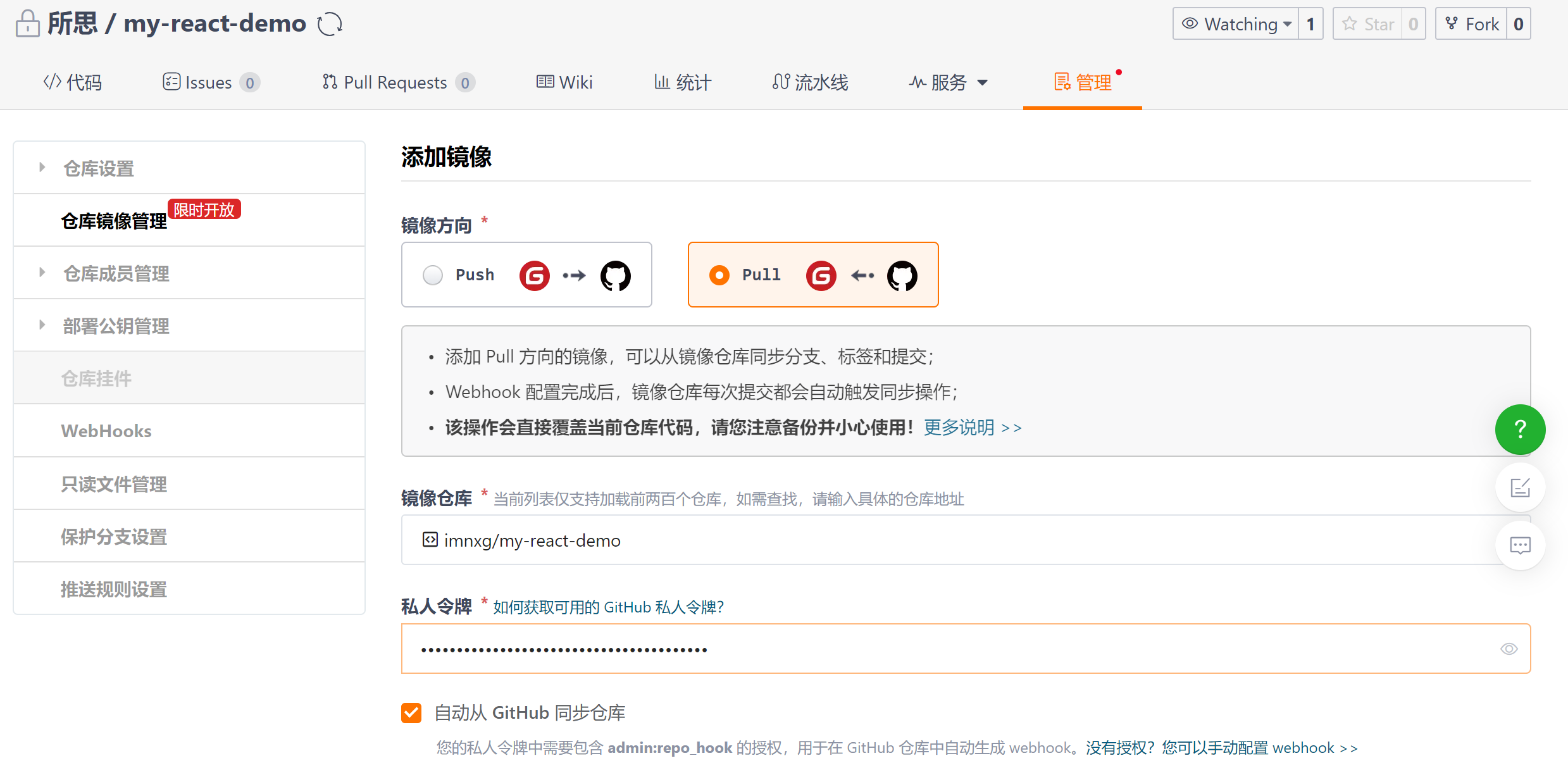The image size is (1568, 770).
Task: Click the Fork button
Action: coord(1471,24)
